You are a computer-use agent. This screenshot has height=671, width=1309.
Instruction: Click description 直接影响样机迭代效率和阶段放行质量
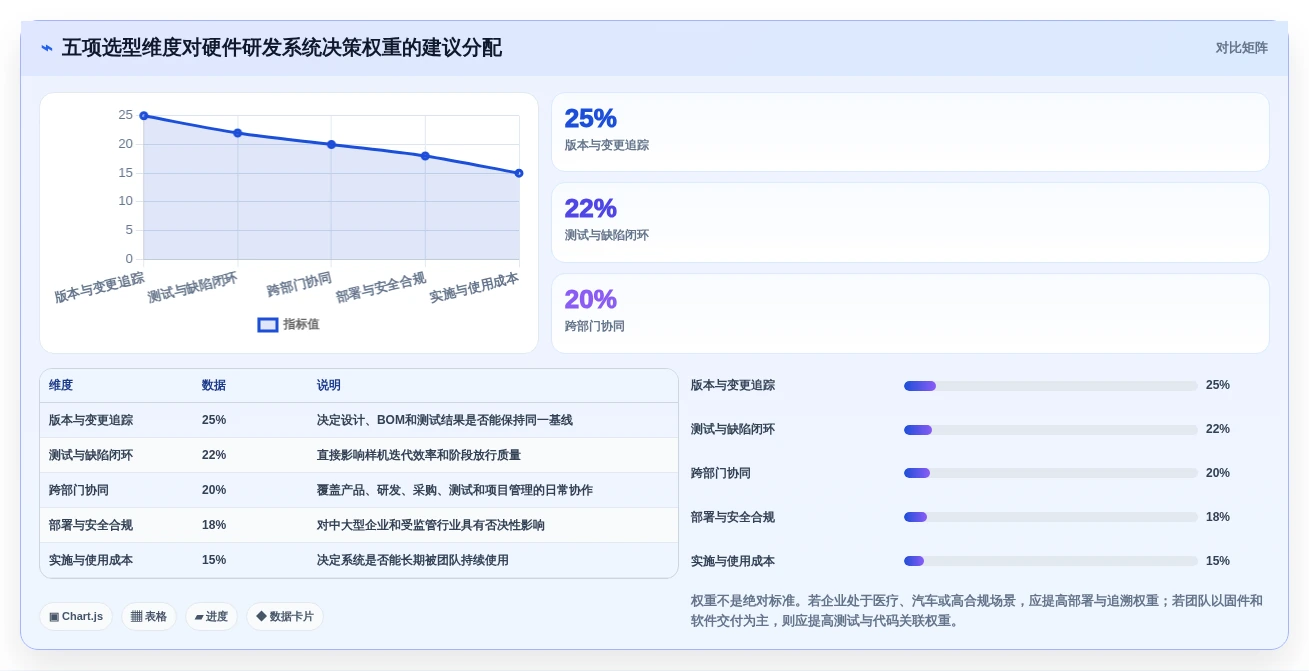tap(419, 455)
